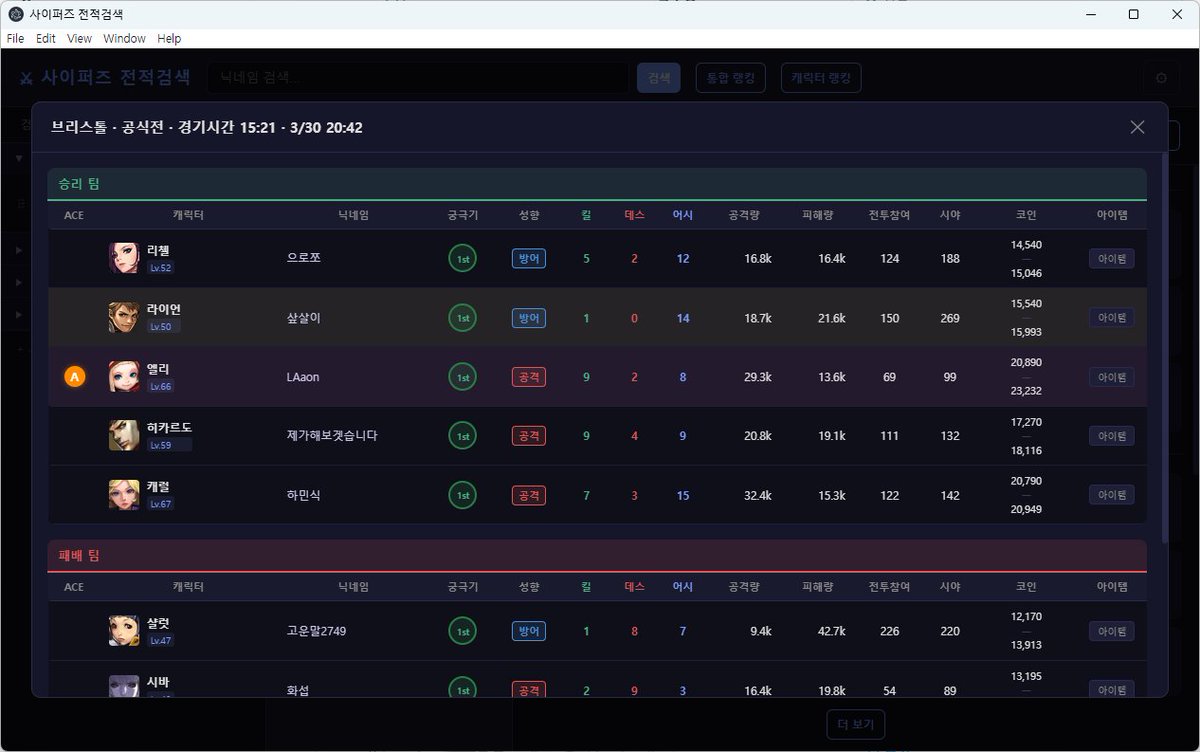Click 캐럴 character portrait
This screenshot has width=1200, height=752.
[x=124, y=495]
